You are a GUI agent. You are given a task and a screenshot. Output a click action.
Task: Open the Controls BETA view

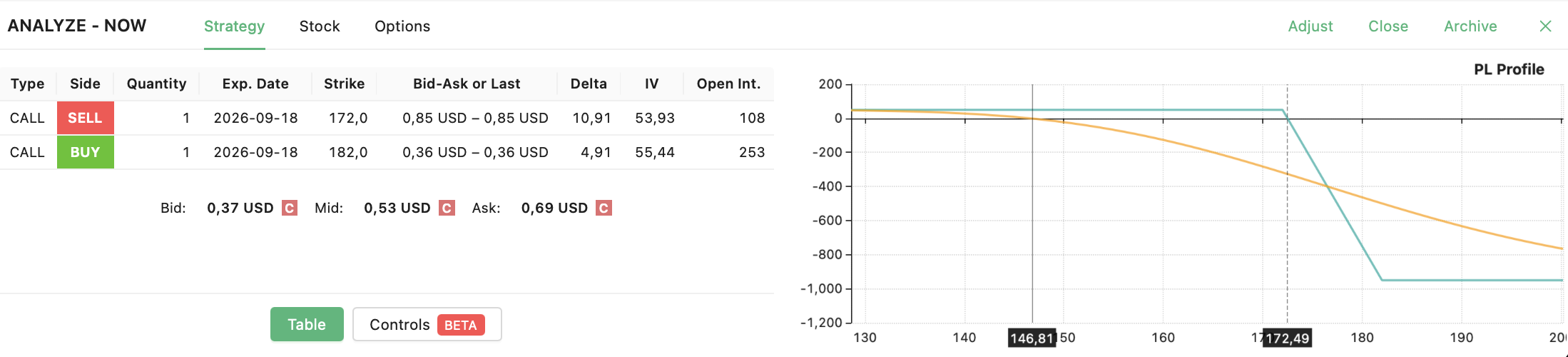click(427, 324)
